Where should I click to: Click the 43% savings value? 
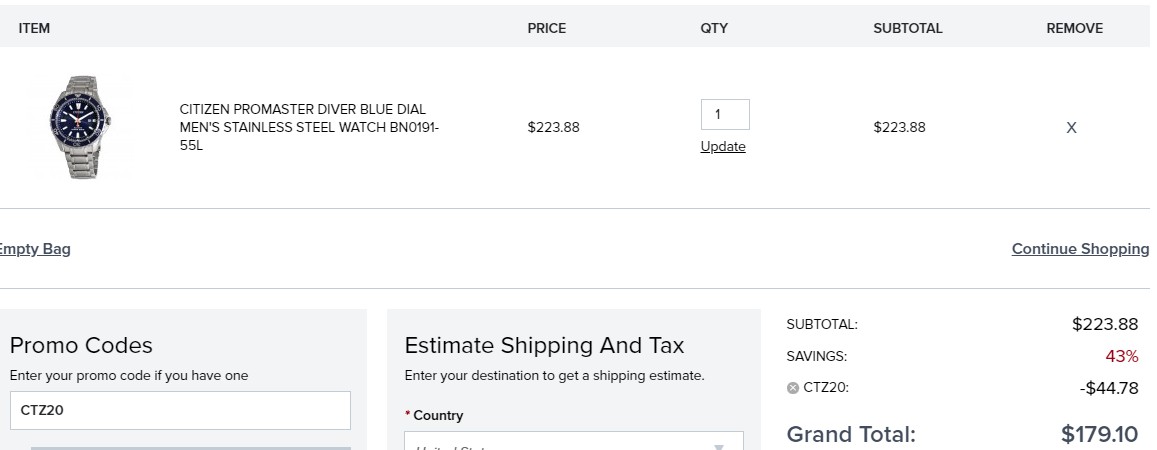point(1122,356)
